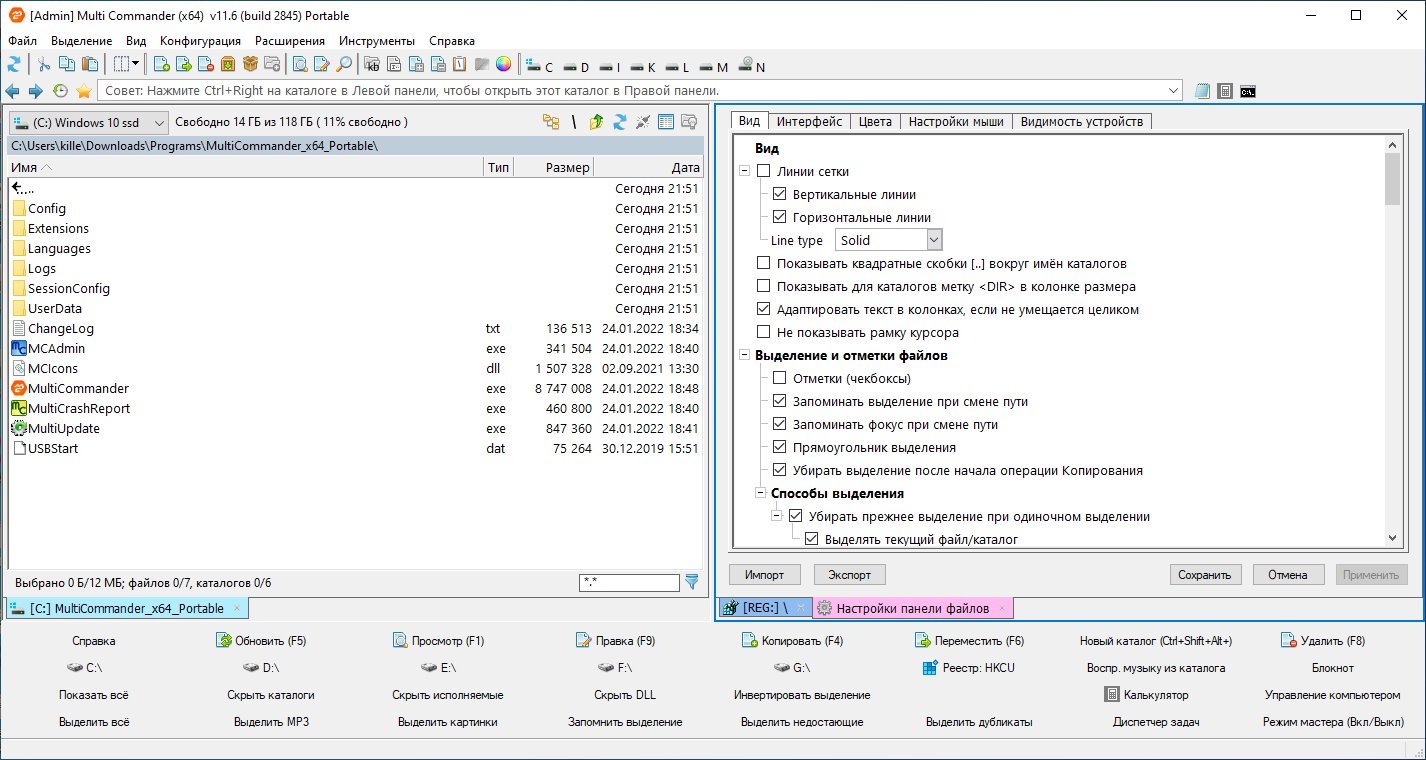Click the *.* filter input field

tap(629, 582)
